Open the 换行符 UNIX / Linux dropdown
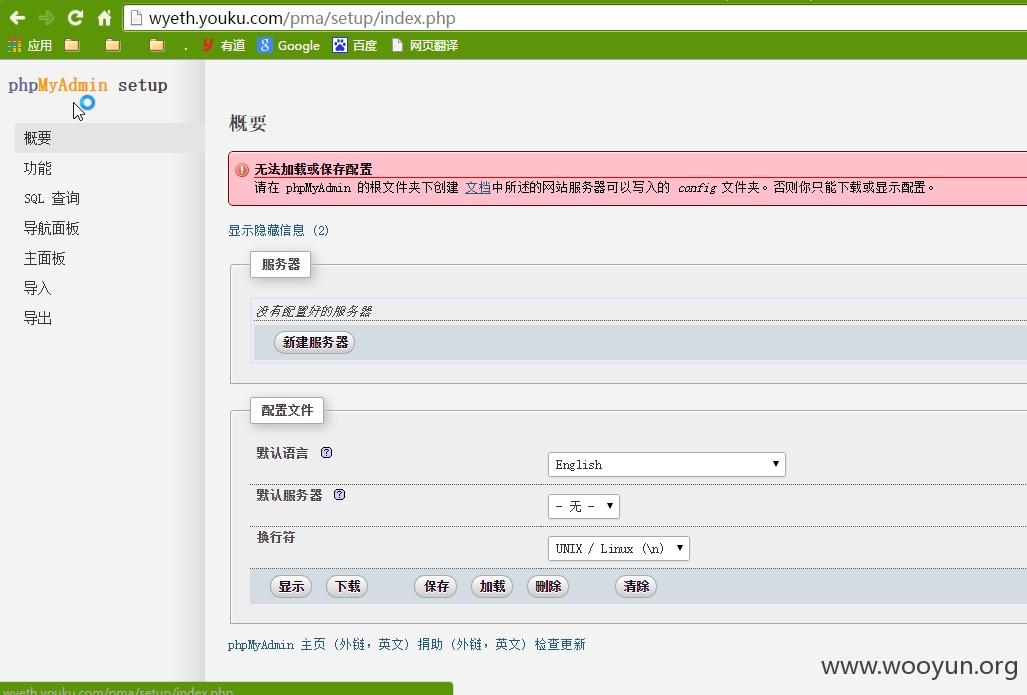This screenshot has height=695, width=1027. (x=618, y=548)
